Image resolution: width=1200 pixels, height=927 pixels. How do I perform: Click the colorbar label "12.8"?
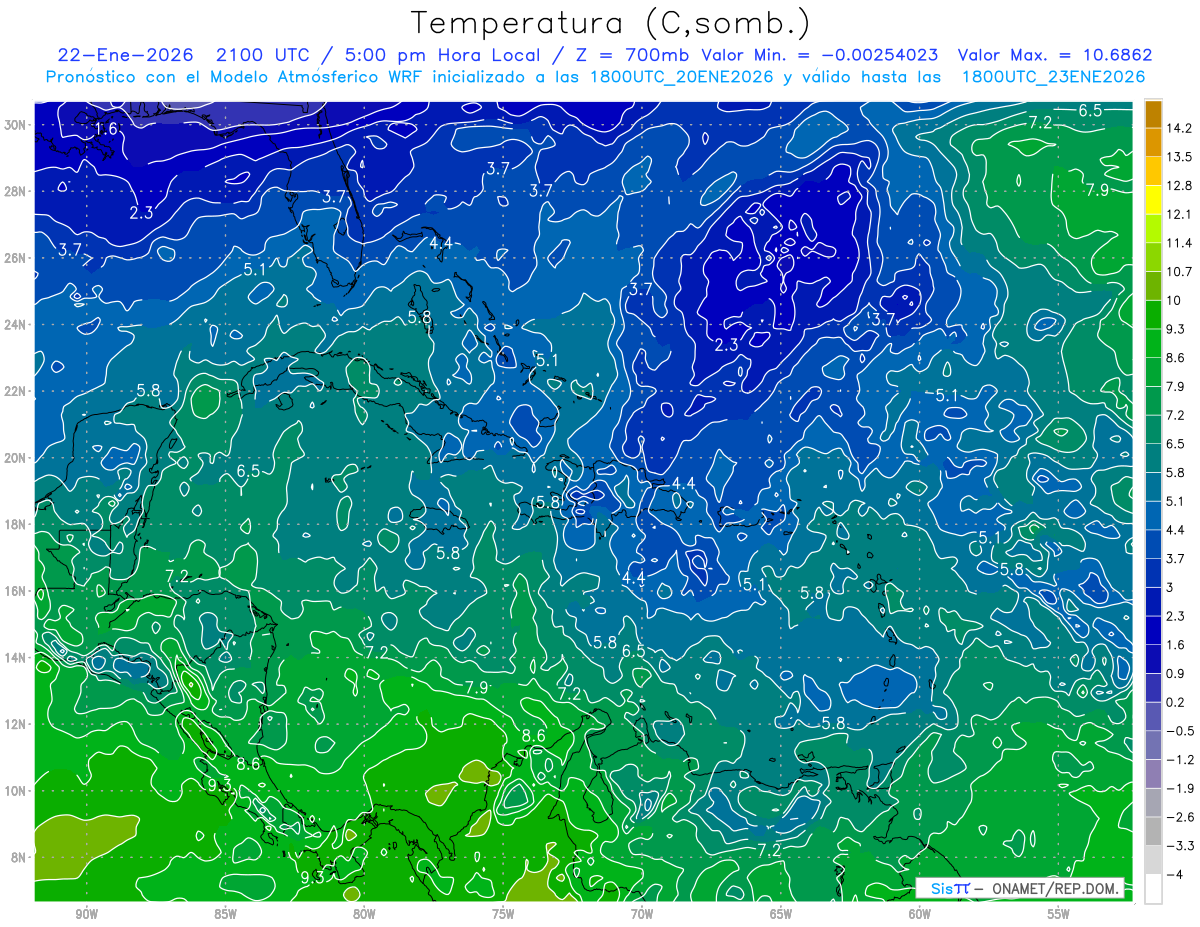pyautogui.click(x=1179, y=186)
